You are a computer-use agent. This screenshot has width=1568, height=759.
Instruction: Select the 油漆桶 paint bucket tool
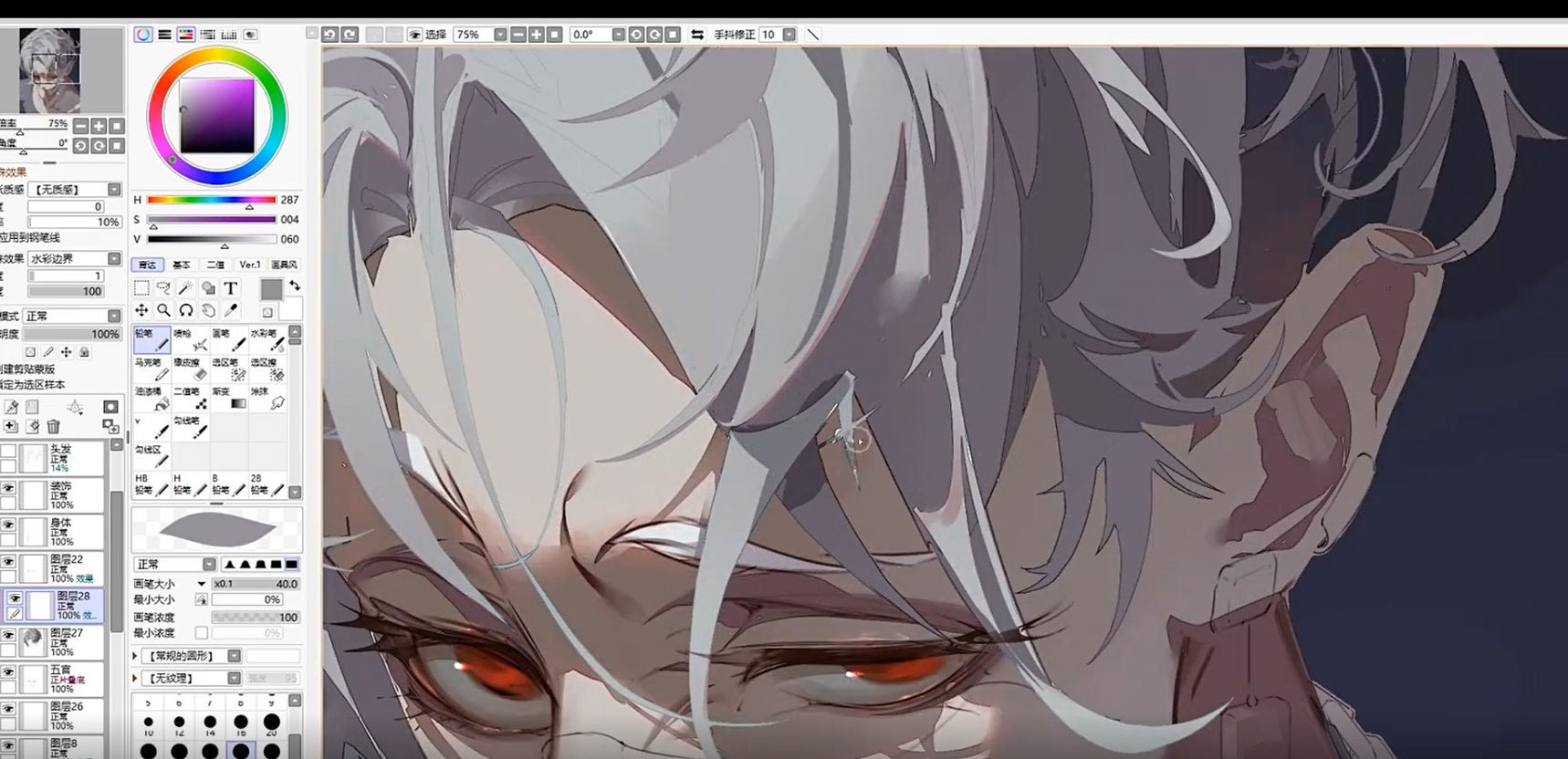tap(152, 398)
